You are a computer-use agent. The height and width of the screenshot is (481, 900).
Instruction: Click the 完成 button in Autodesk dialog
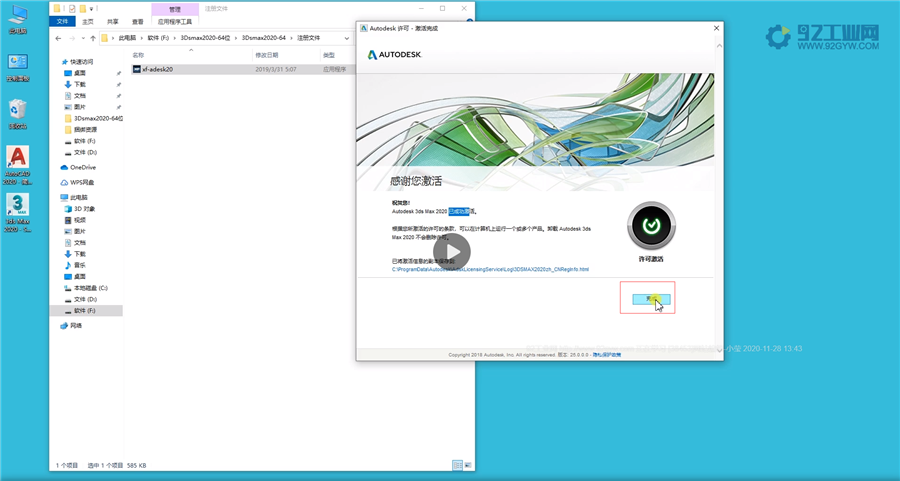point(651,299)
